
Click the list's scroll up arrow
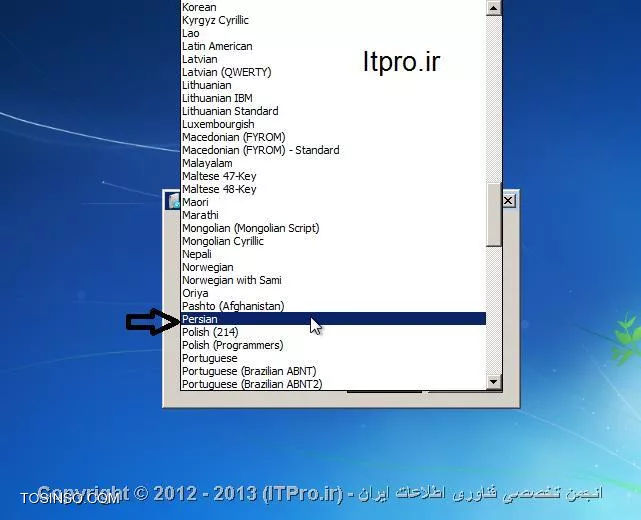coord(494,8)
